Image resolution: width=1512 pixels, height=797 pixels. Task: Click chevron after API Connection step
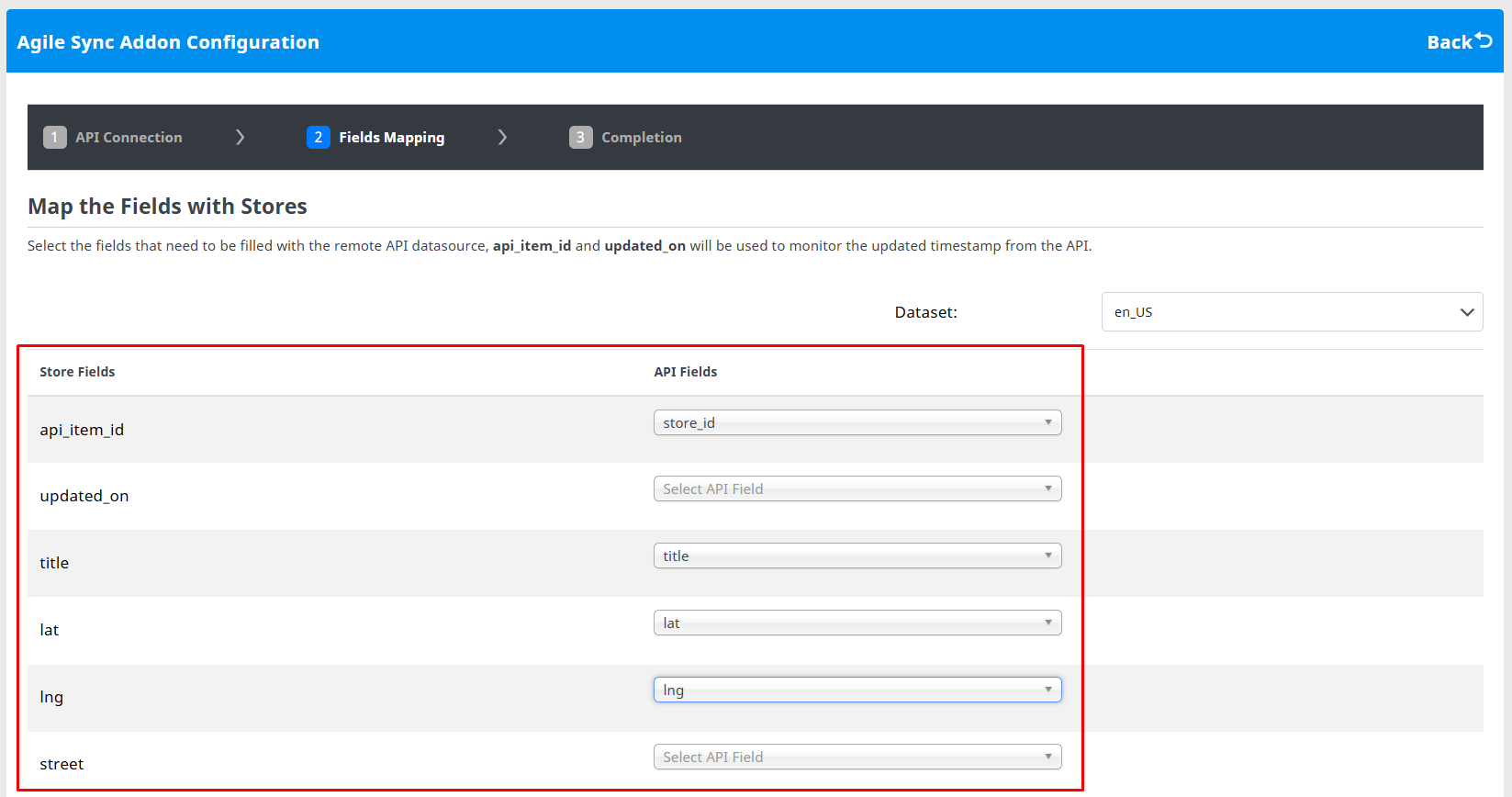click(240, 137)
